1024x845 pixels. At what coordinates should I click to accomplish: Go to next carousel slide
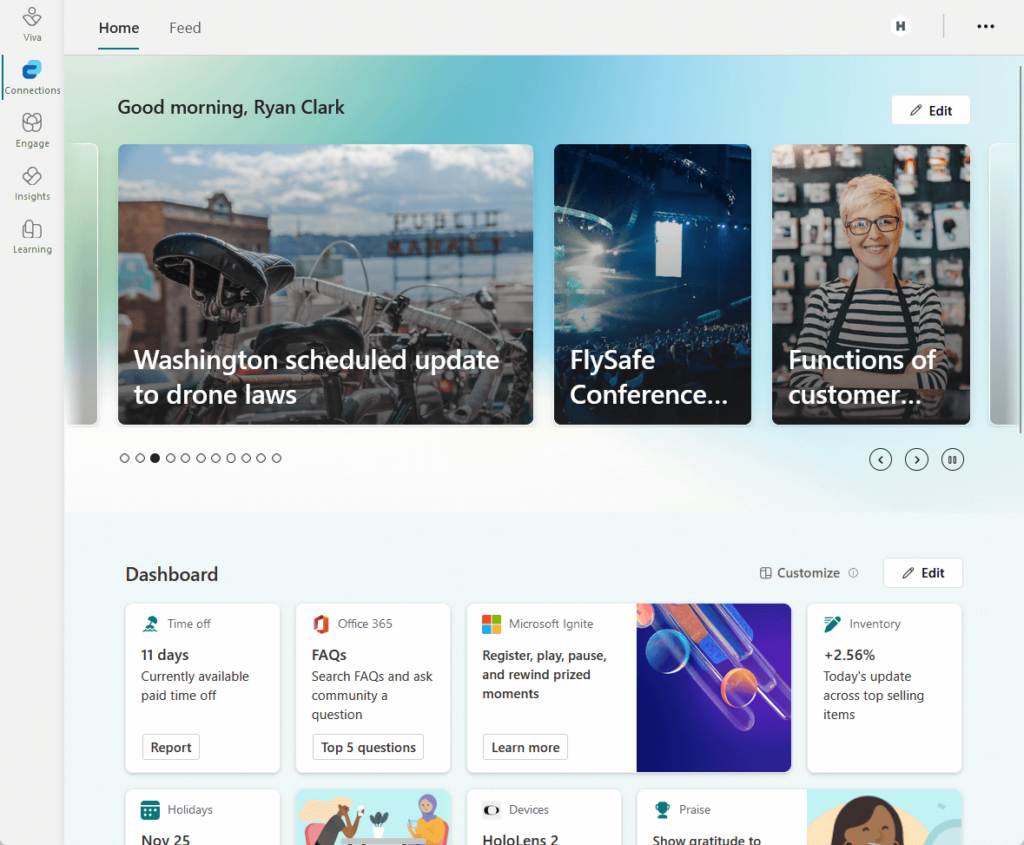pyautogui.click(x=916, y=460)
